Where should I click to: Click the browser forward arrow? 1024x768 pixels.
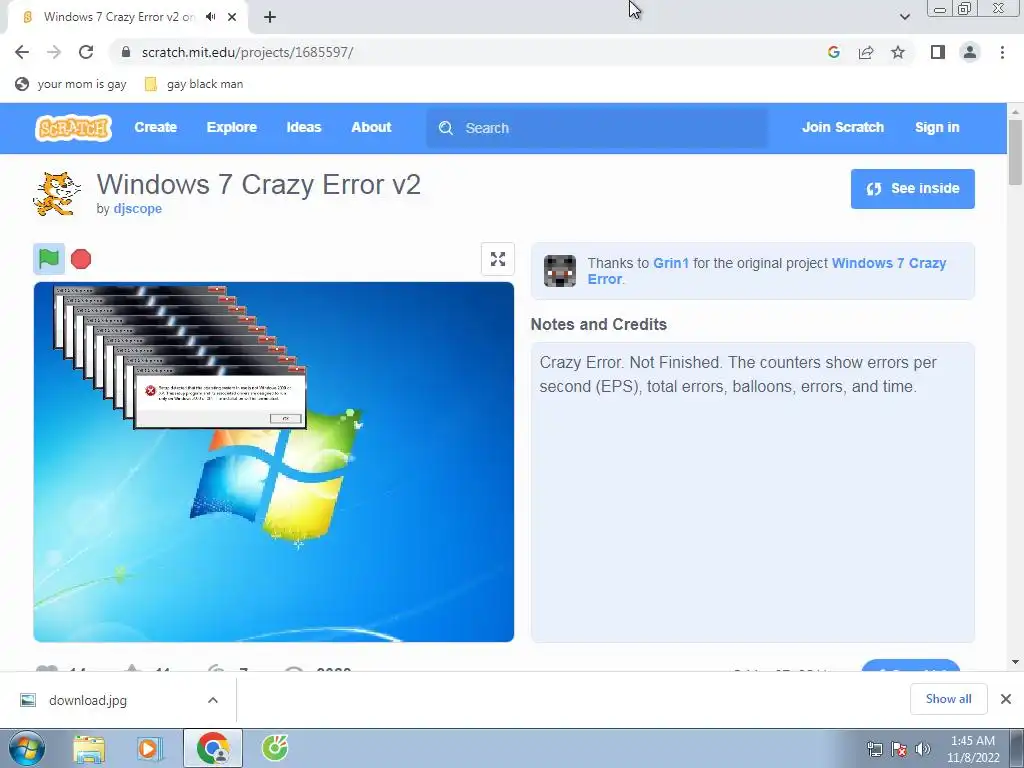click(54, 52)
